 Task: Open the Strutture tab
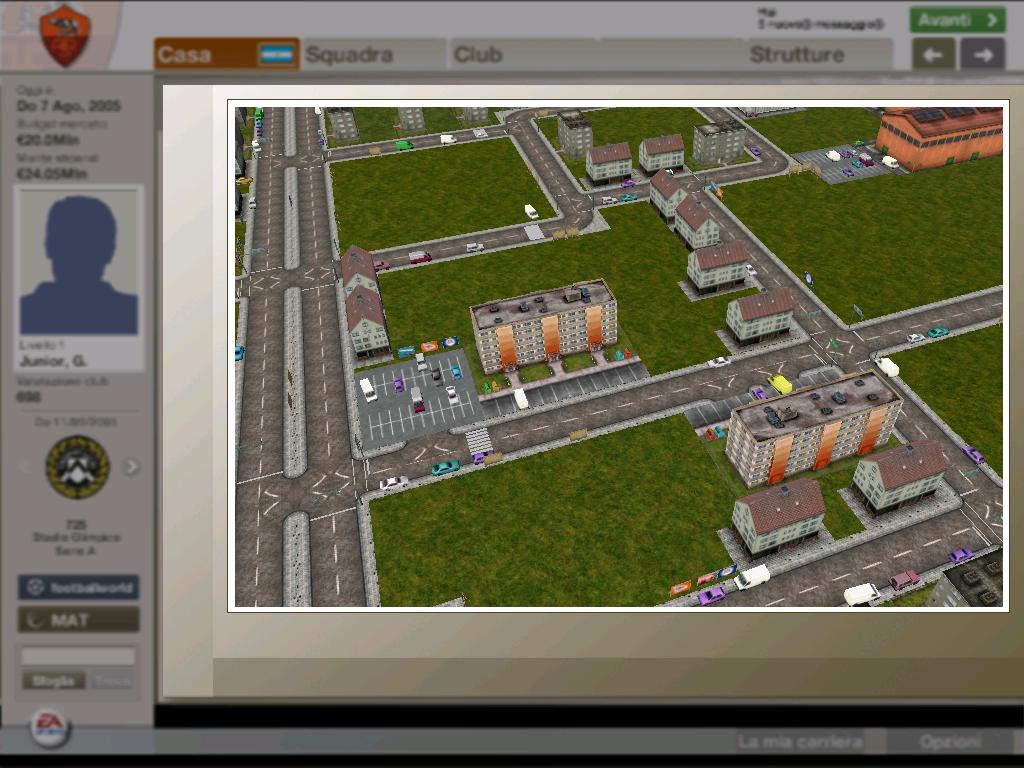point(818,54)
